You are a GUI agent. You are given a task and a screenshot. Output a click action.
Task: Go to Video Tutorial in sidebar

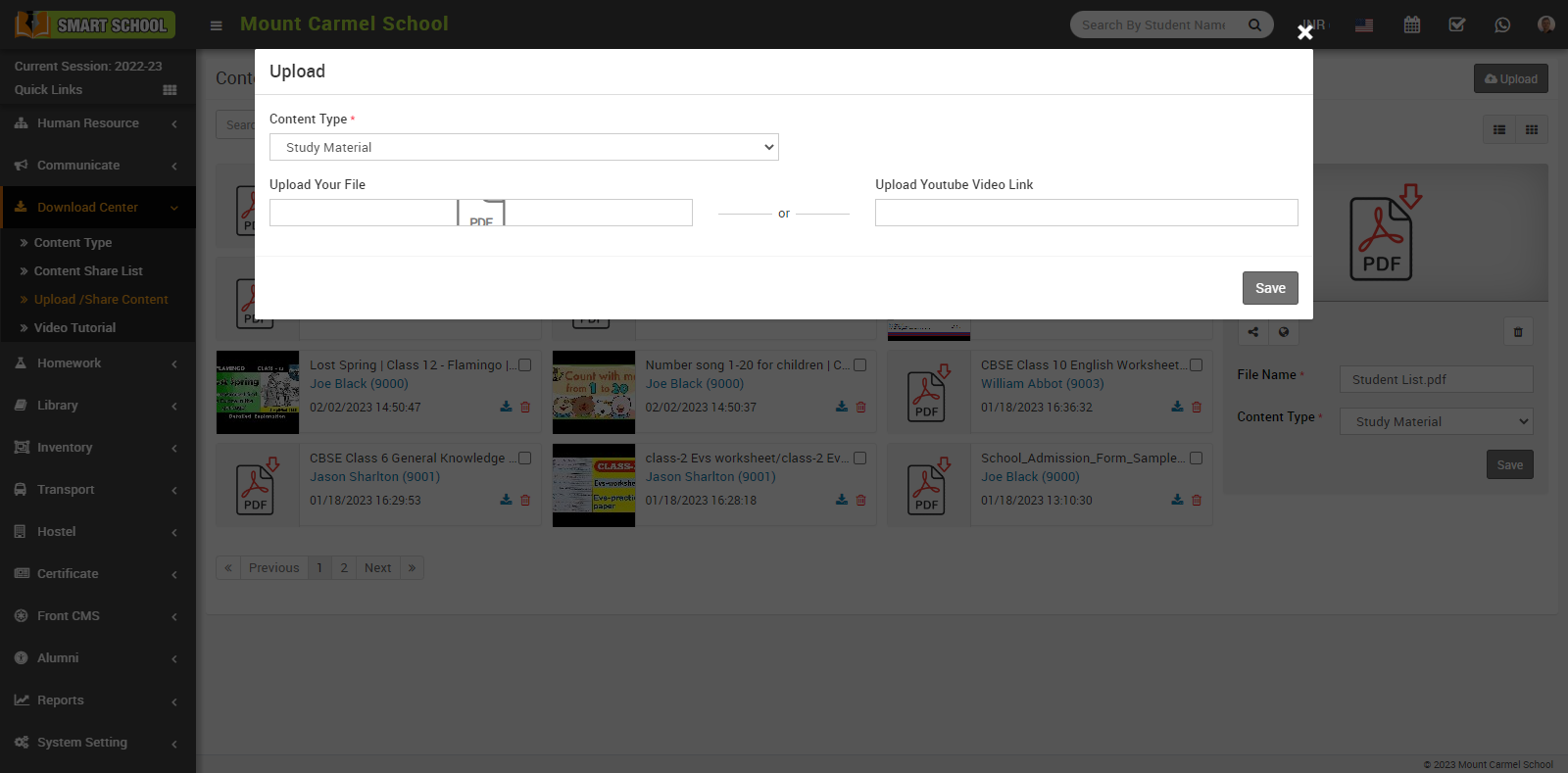[74, 328]
